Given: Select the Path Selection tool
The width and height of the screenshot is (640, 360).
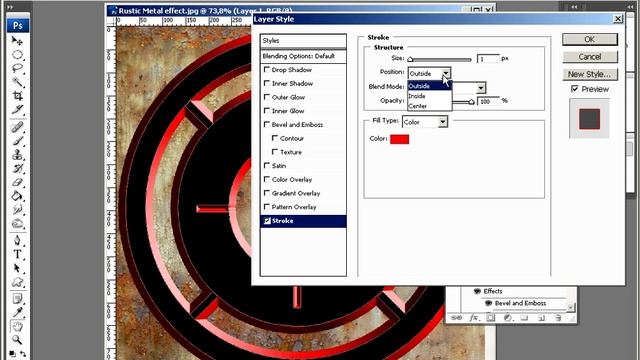Looking at the screenshot, I should tap(17, 268).
